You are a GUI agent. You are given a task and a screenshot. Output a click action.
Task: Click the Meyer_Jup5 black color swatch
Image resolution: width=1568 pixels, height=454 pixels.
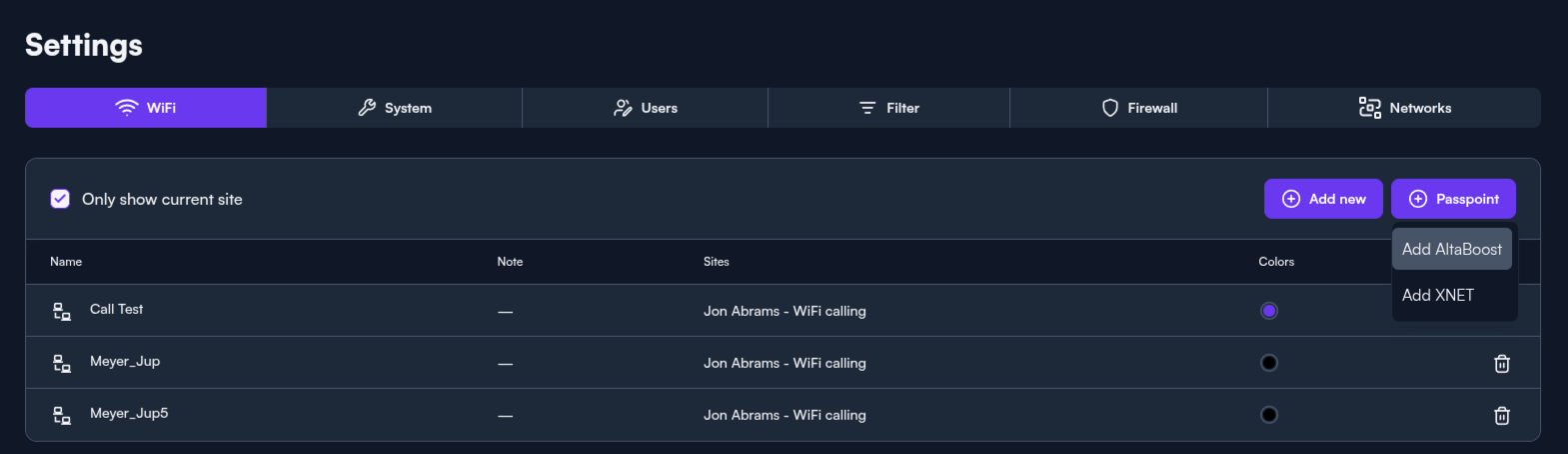pyautogui.click(x=1269, y=415)
